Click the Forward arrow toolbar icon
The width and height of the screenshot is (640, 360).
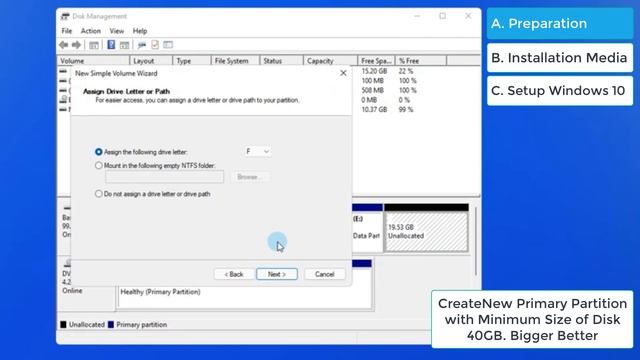pos(76,45)
